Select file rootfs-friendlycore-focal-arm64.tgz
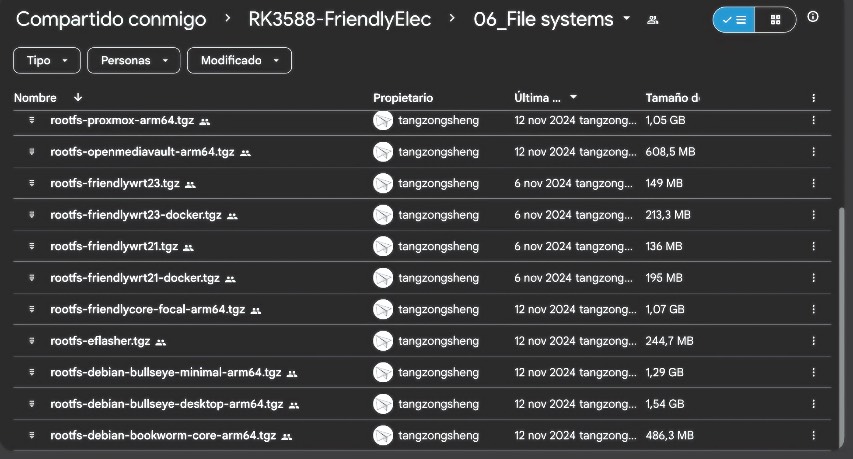This screenshot has height=459, width=853. pos(147,309)
